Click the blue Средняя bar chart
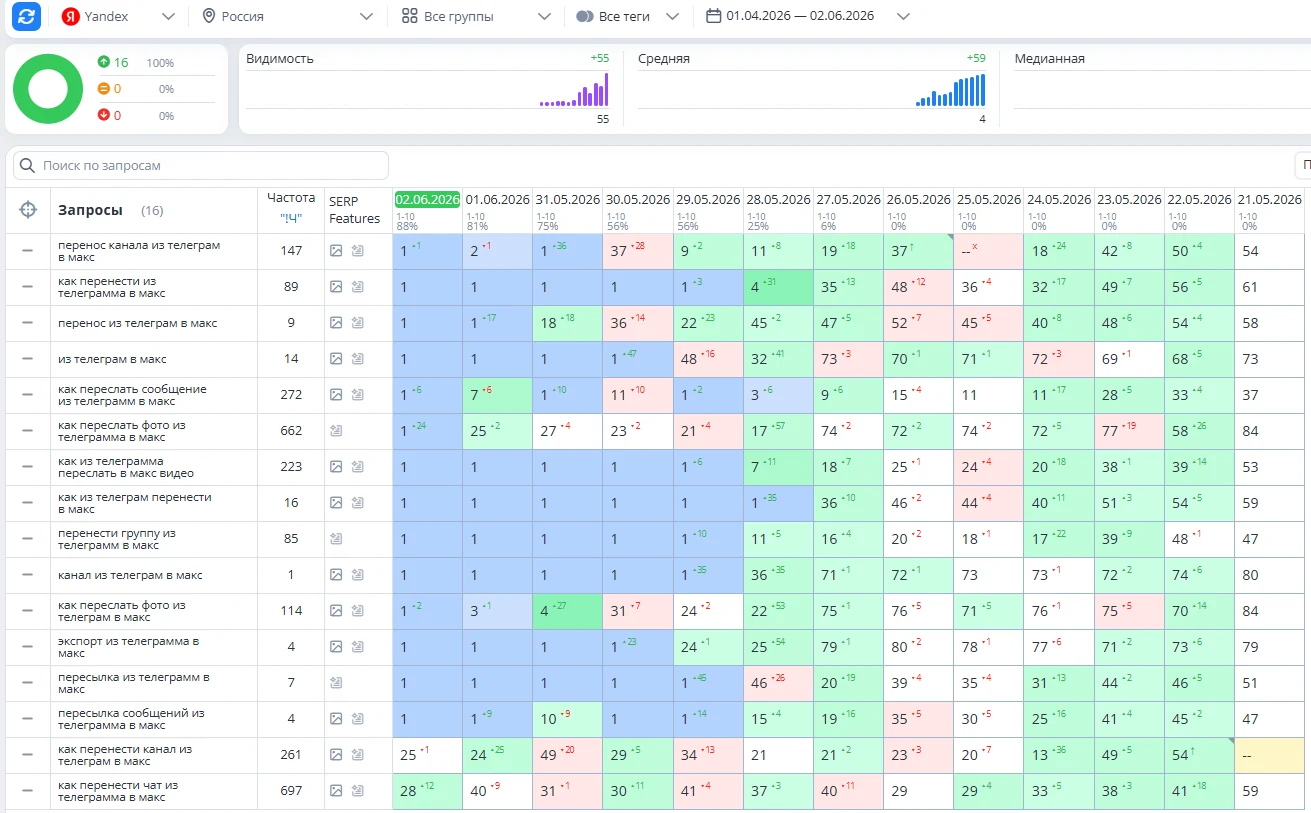1311x813 pixels. click(950, 90)
